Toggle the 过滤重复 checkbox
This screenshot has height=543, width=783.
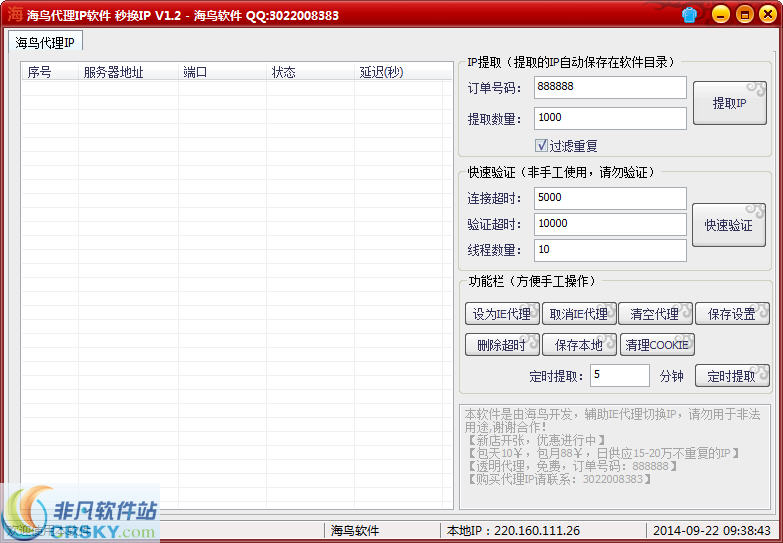tap(541, 145)
